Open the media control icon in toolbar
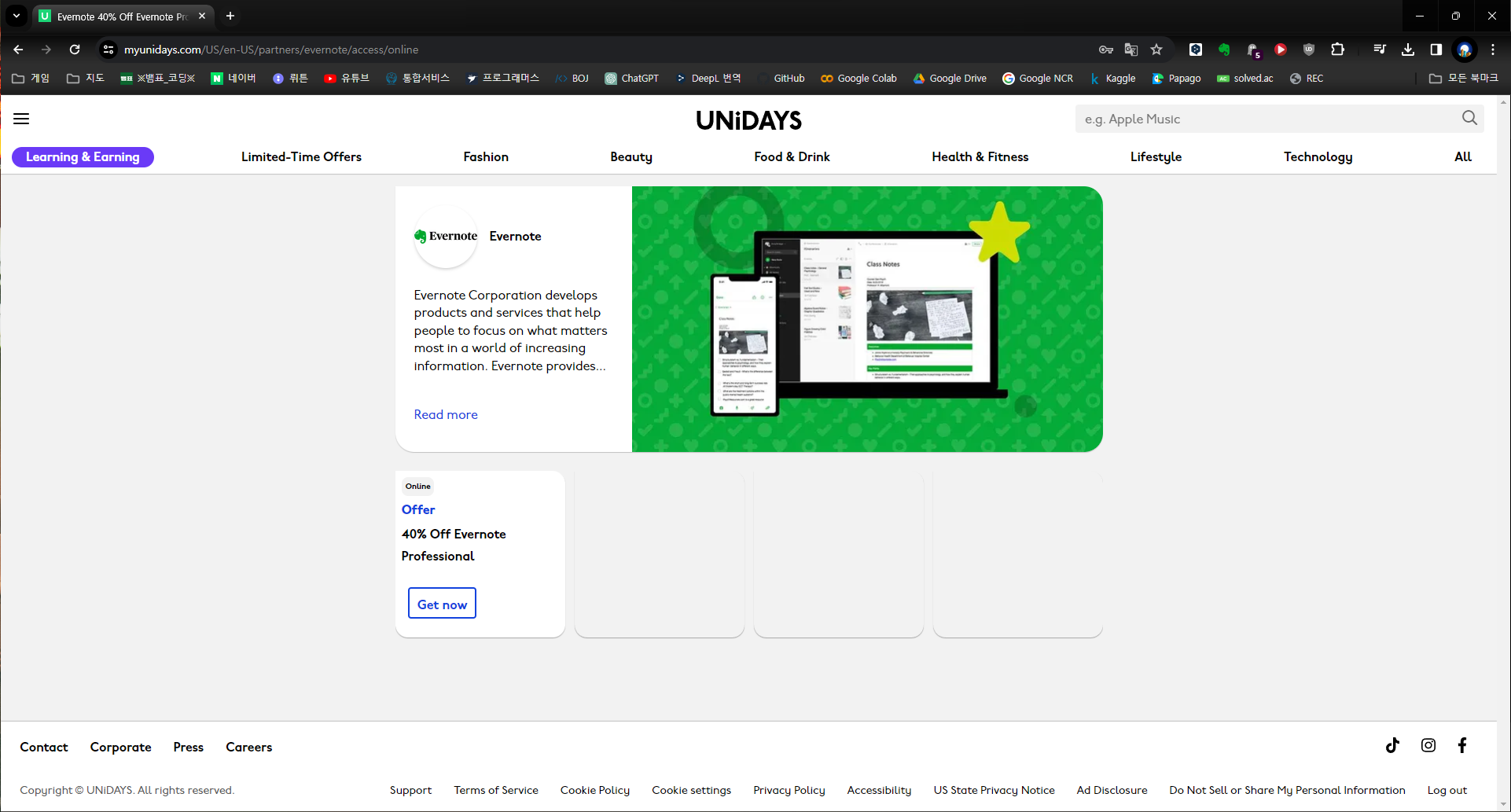Viewport: 1511px width, 812px height. pyautogui.click(x=1380, y=50)
